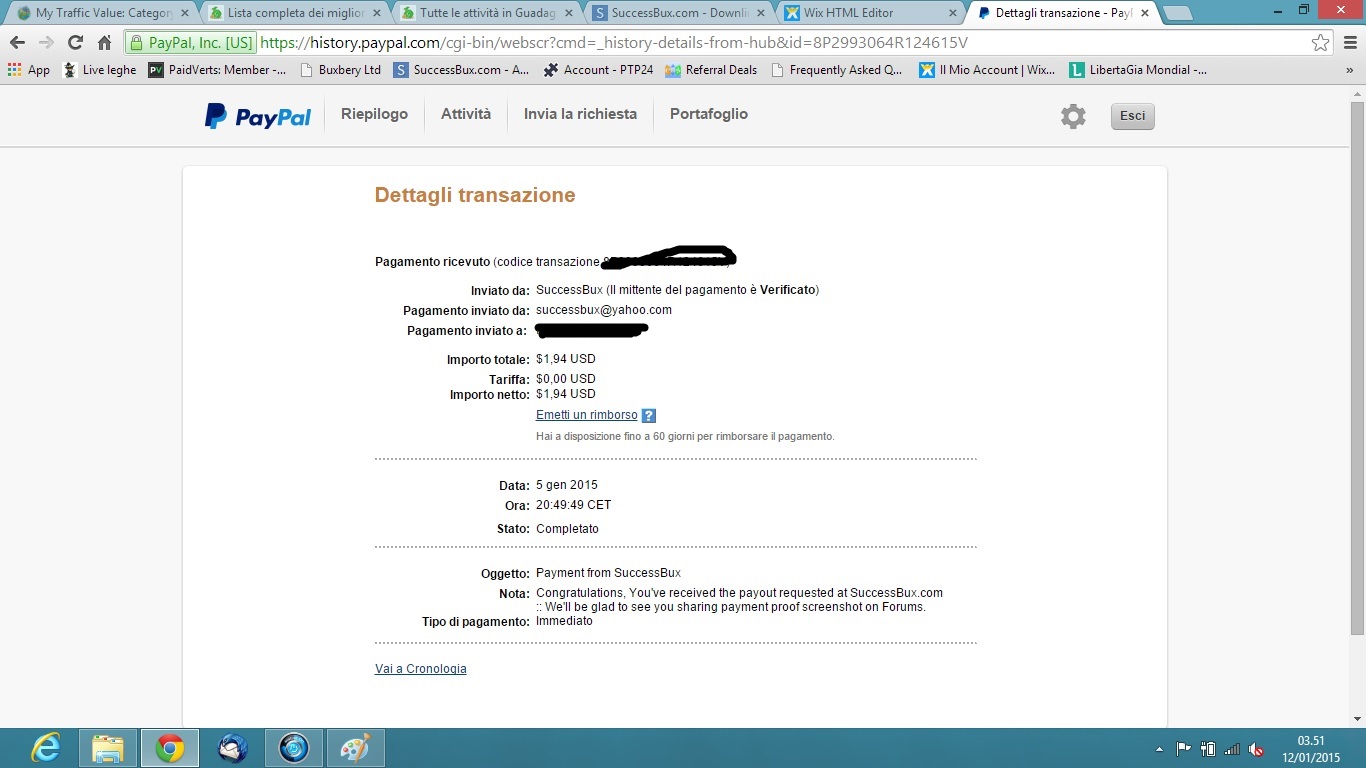This screenshot has height=768, width=1366.
Task: Open LibertaGia Mondial bookmark
Action: tap(1138, 70)
